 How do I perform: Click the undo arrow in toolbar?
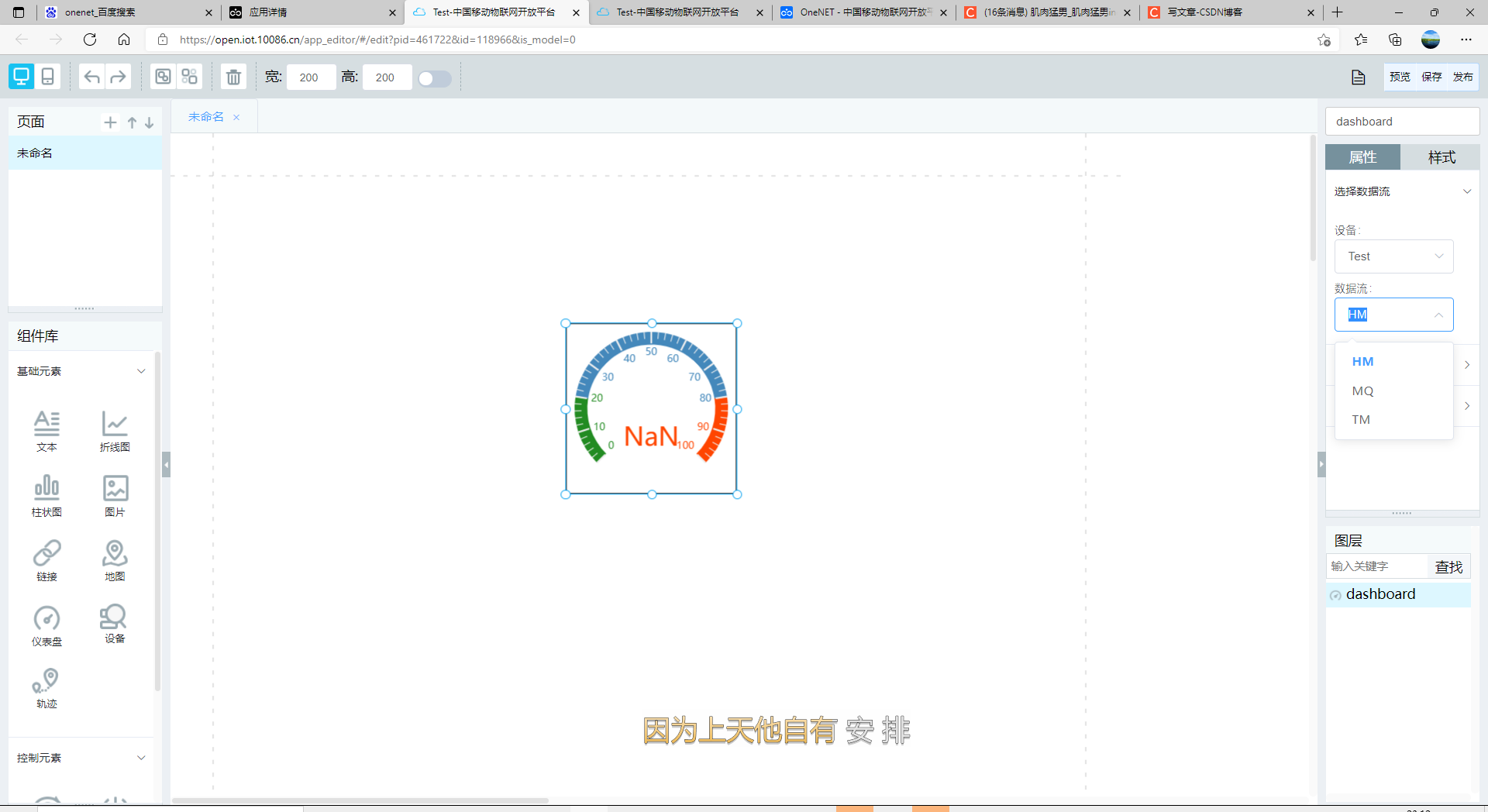click(91, 77)
